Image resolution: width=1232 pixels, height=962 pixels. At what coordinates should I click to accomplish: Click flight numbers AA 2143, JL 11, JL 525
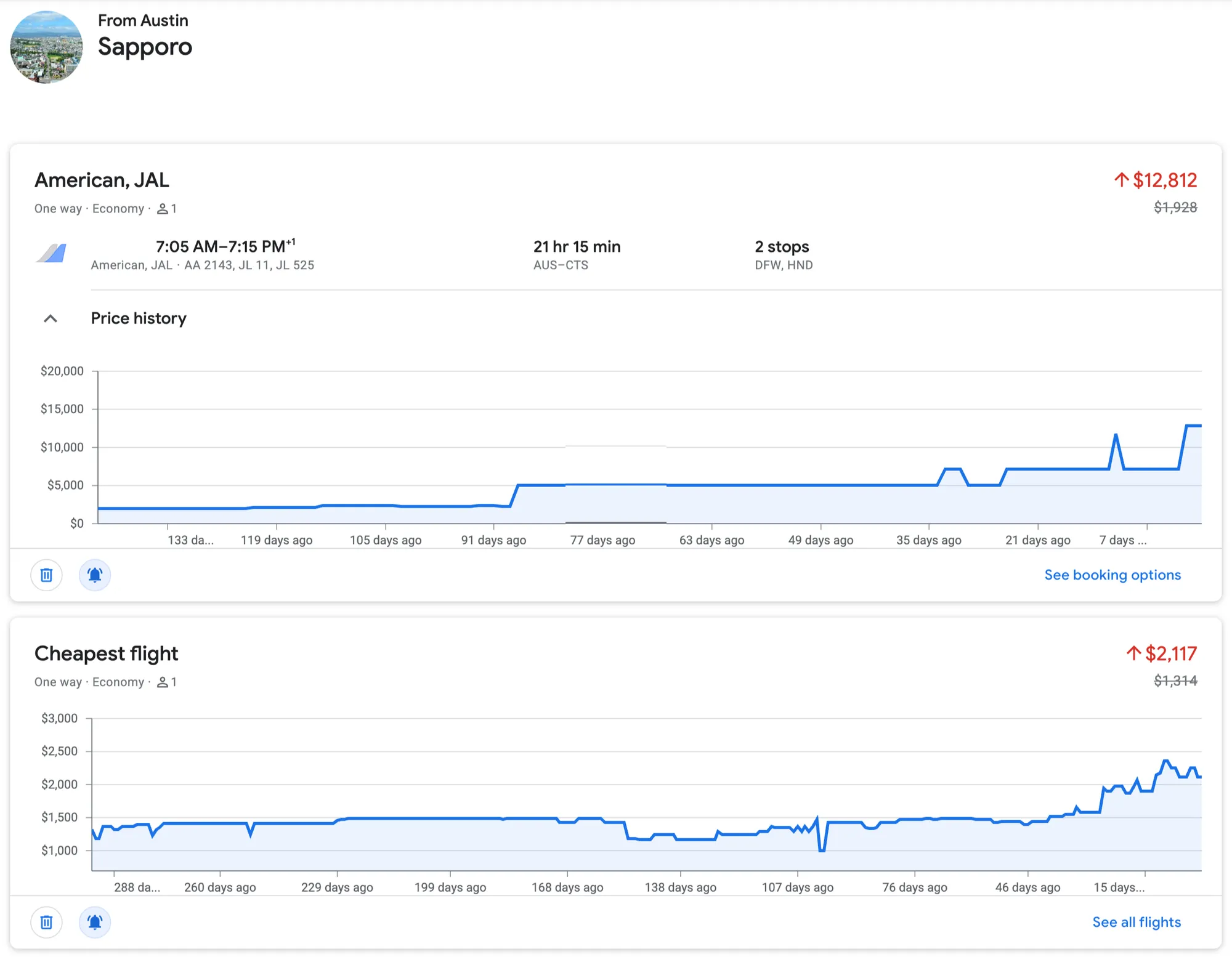click(249, 265)
